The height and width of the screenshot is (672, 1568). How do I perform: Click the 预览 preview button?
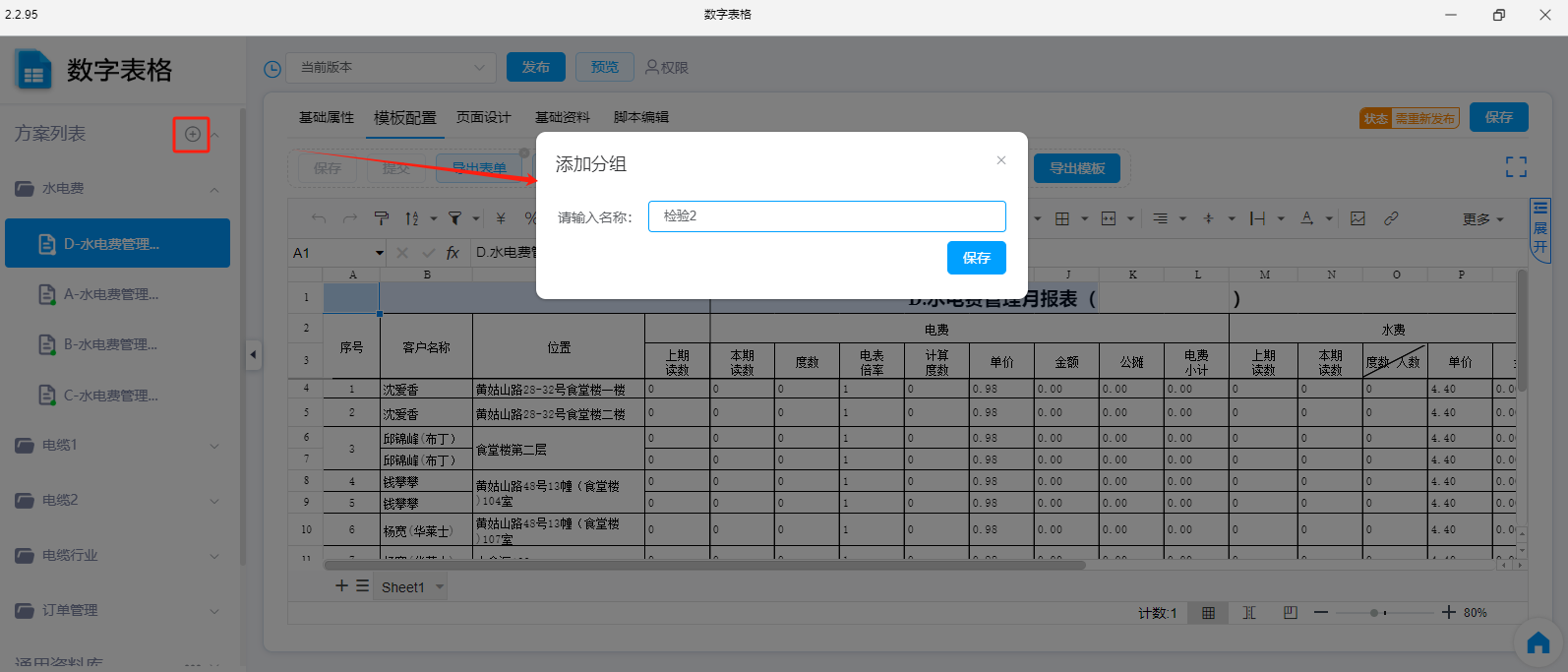point(605,67)
